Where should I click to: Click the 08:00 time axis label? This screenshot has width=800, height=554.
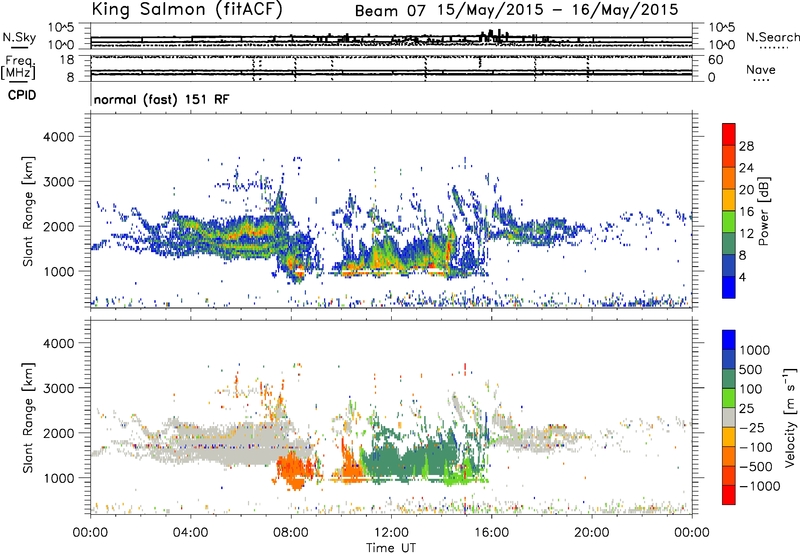[x=291, y=533]
